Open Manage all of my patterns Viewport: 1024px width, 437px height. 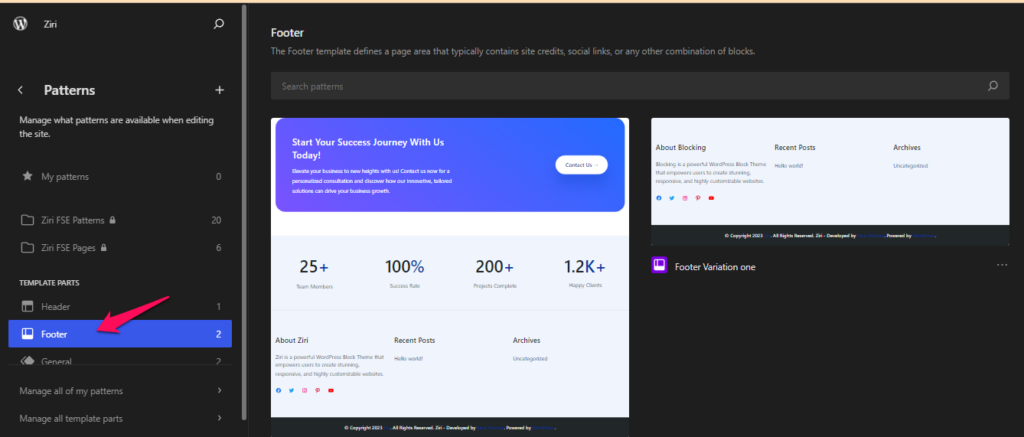(120, 391)
